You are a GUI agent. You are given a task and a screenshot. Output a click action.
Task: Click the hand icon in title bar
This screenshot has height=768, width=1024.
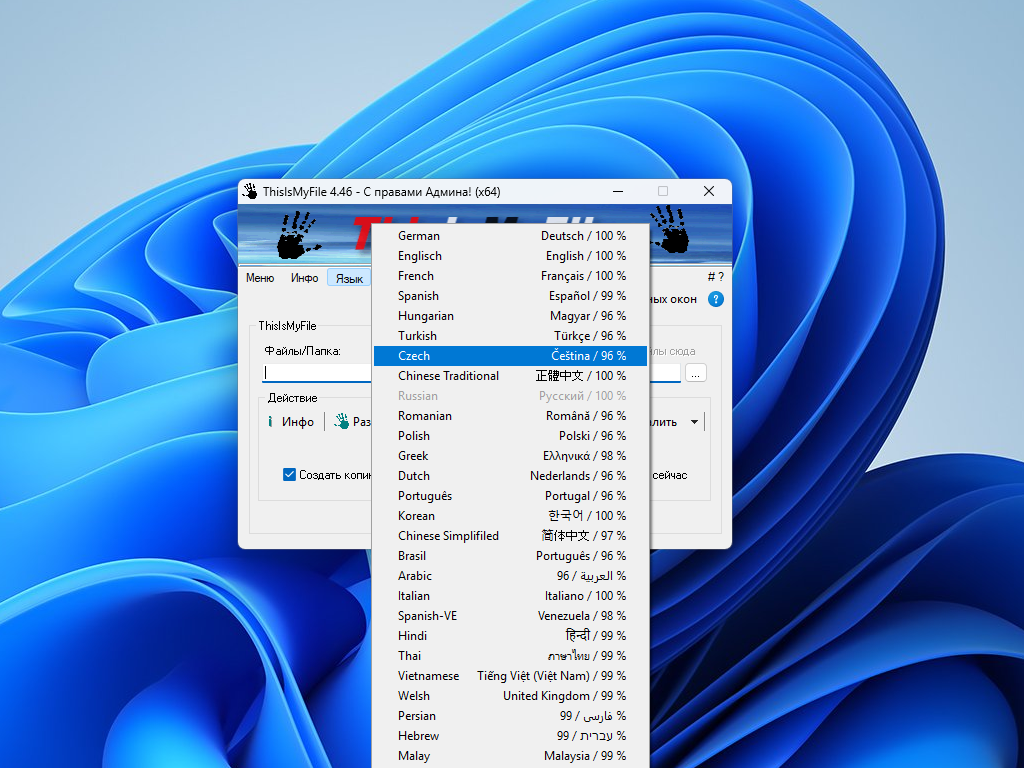(x=250, y=191)
